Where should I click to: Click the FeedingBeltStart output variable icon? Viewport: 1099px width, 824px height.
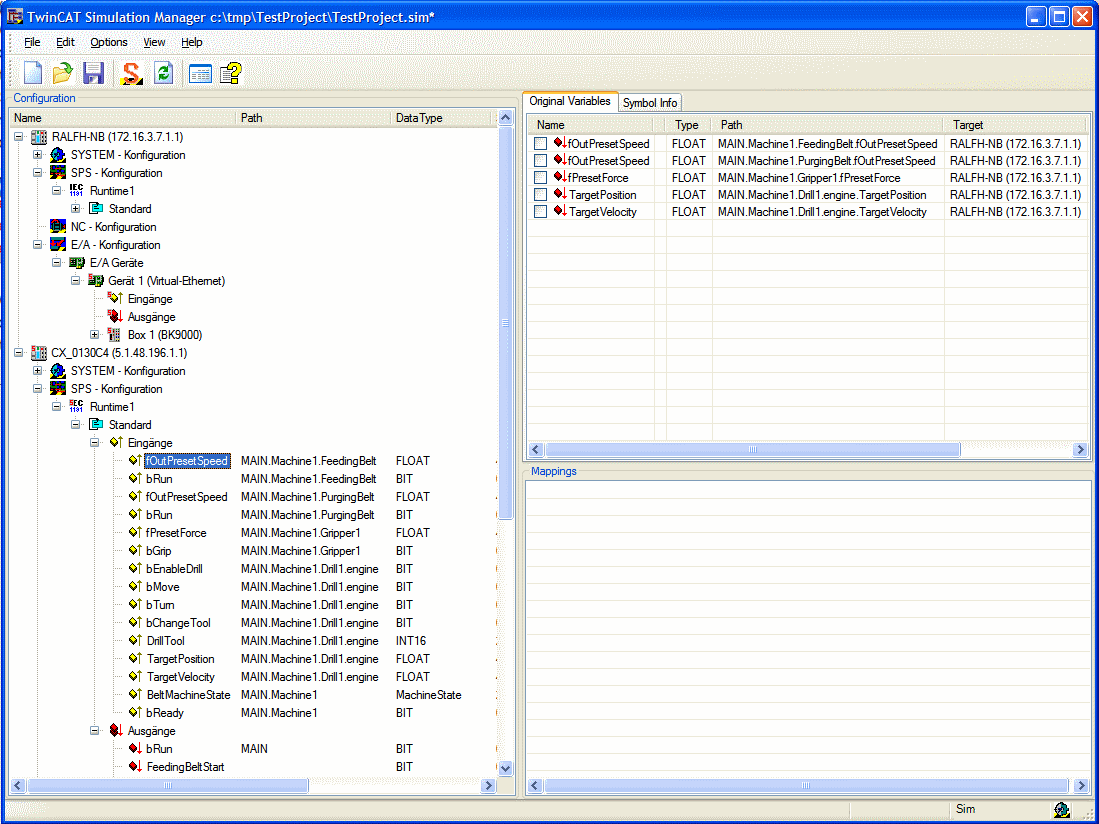[x=135, y=767]
